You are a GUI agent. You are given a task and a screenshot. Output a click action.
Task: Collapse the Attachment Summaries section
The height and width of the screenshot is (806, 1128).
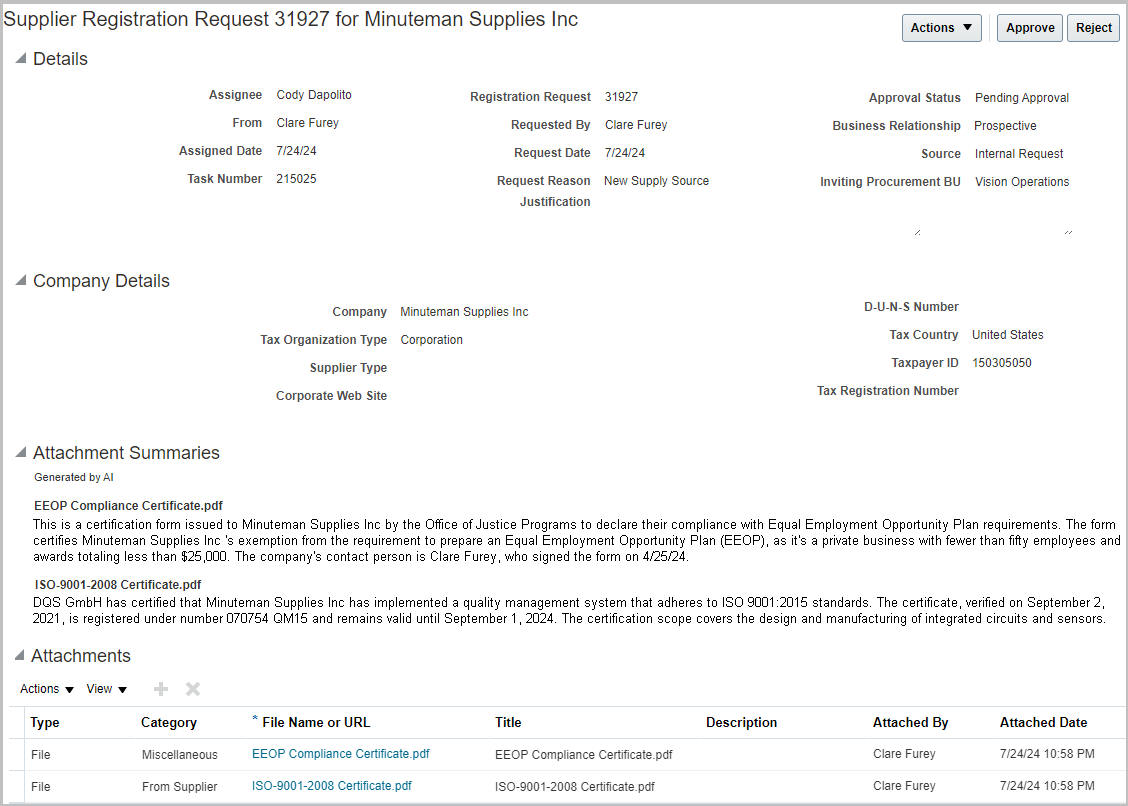[x=21, y=452]
